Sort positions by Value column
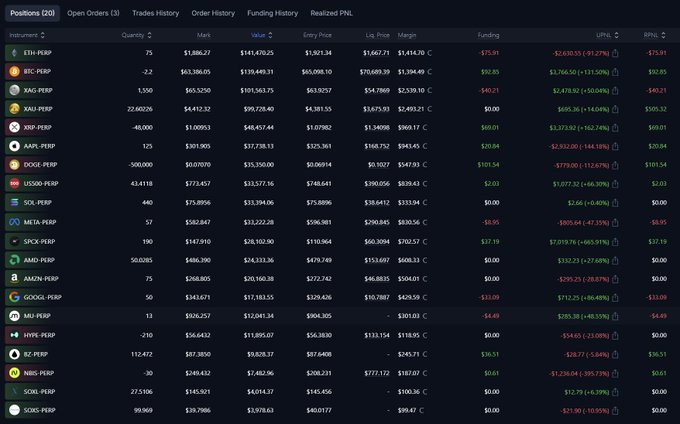Image resolution: width=680 pixels, height=424 pixels. pyautogui.click(x=262, y=35)
